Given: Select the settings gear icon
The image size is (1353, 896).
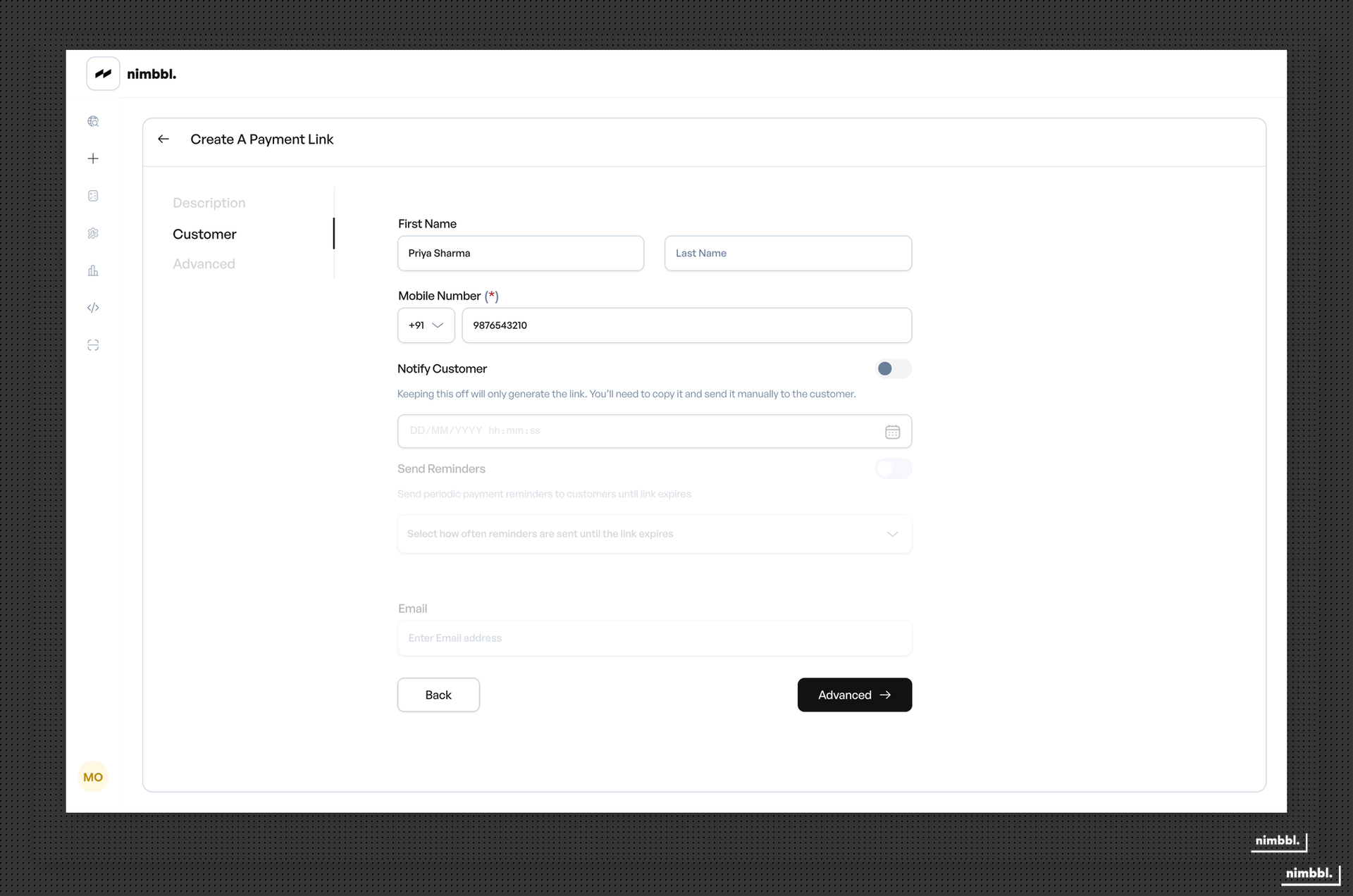Looking at the screenshot, I should 92,233.
